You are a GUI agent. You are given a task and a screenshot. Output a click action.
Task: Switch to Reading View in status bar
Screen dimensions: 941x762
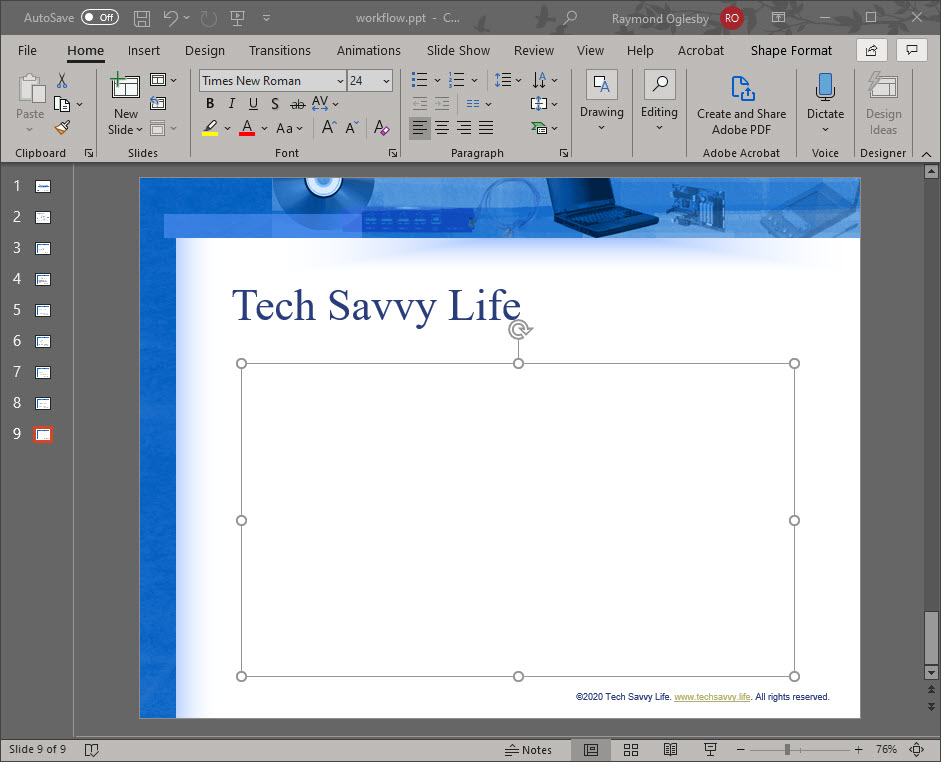tap(670, 750)
